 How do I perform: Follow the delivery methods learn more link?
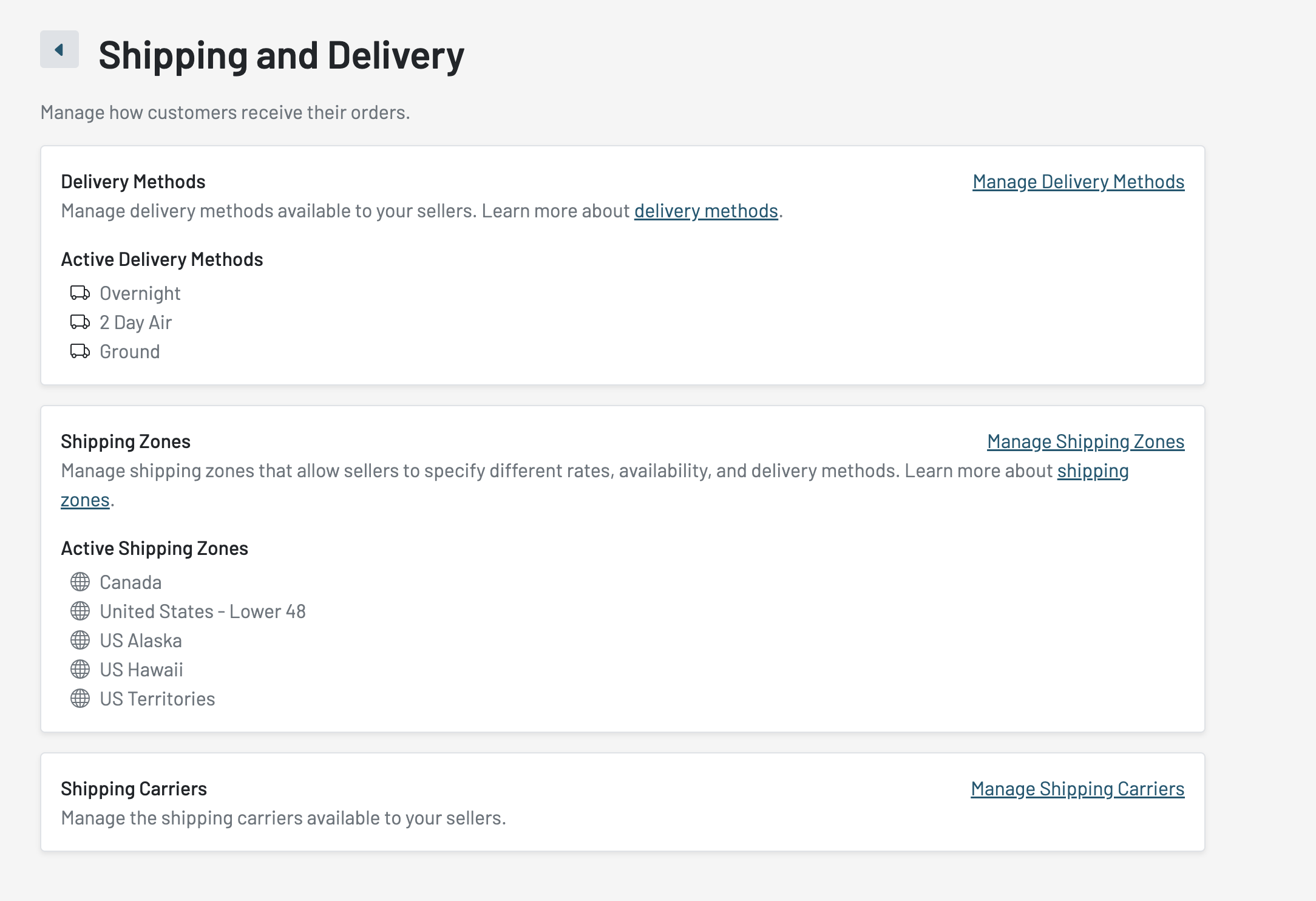click(706, 211)
